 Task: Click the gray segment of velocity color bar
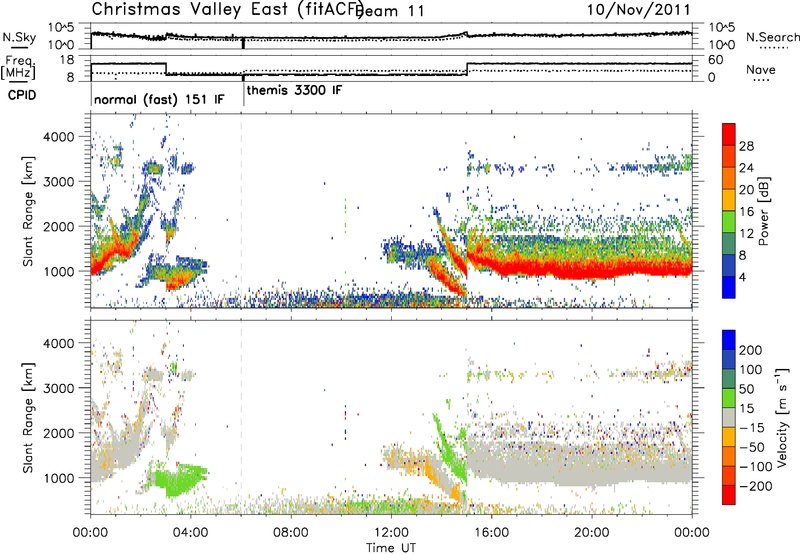click(x=729, y=417)
